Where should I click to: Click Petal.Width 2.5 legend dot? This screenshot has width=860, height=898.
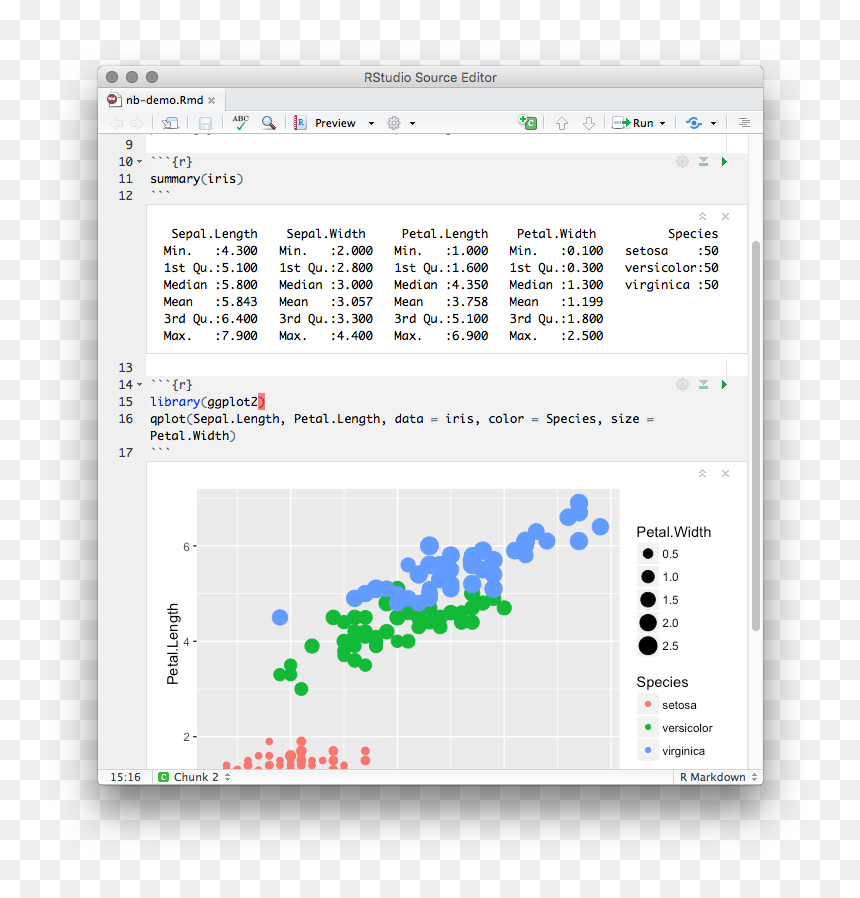coord(648,646)
